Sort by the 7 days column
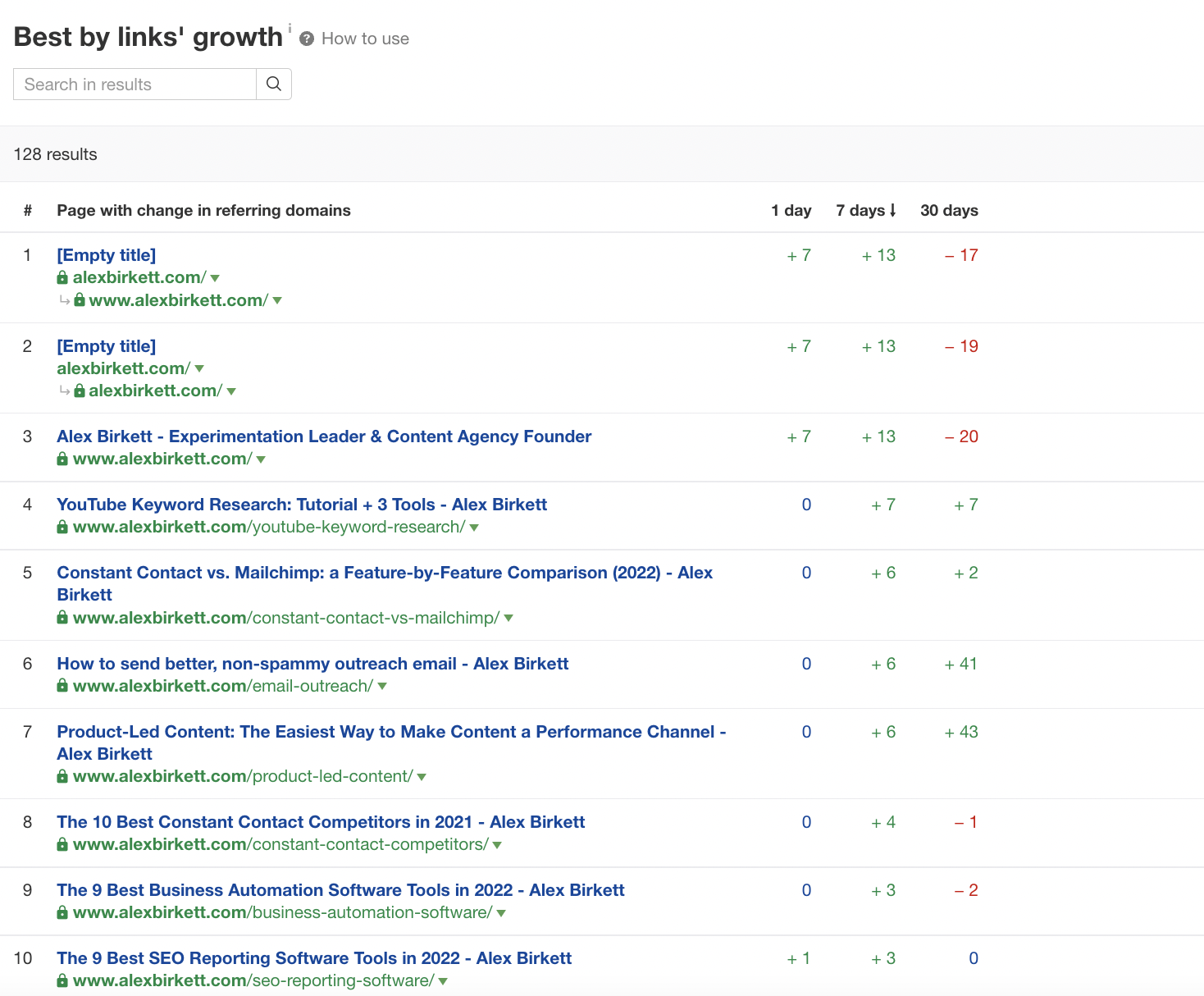 (866, 210)
